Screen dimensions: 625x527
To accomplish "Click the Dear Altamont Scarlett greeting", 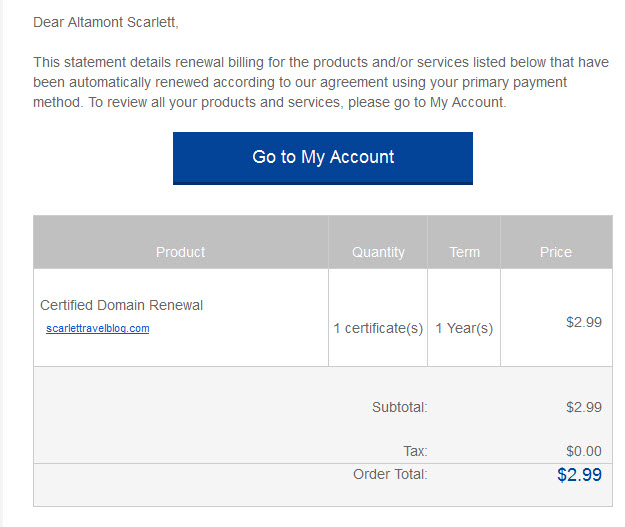I will (x=106, y=22).
